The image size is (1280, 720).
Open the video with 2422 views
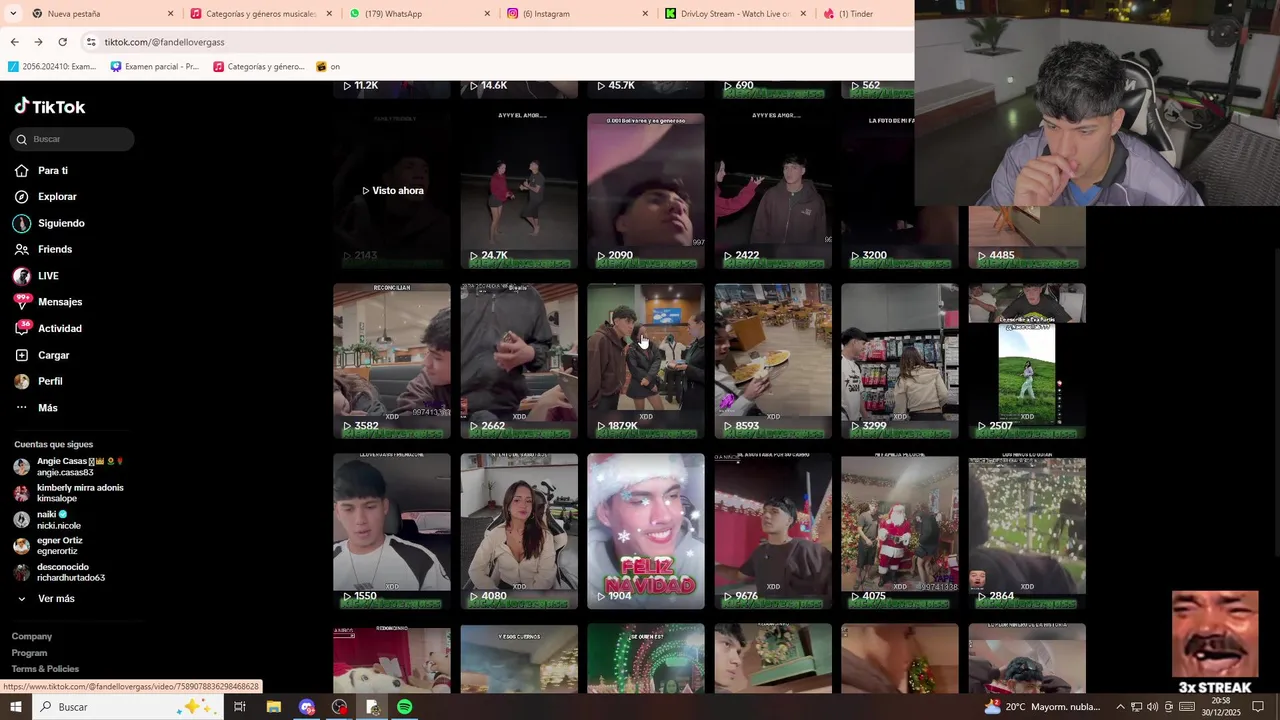click(773, 191)
